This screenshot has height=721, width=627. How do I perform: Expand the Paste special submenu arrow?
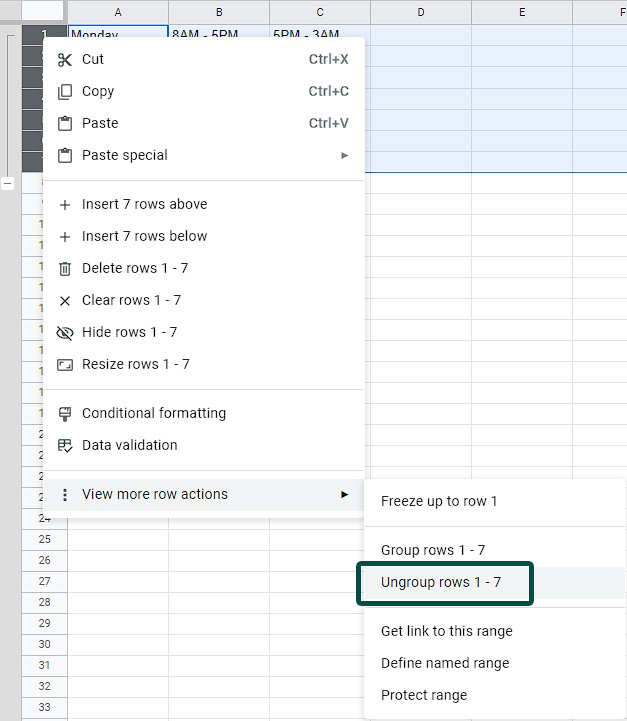pos(344,155)
